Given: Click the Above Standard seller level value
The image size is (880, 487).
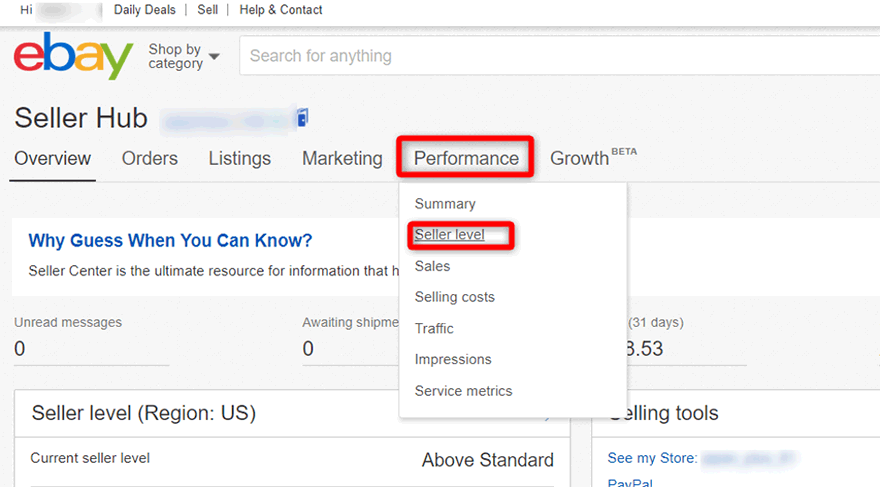Looking at the screenshot, I should coord(488,460).
